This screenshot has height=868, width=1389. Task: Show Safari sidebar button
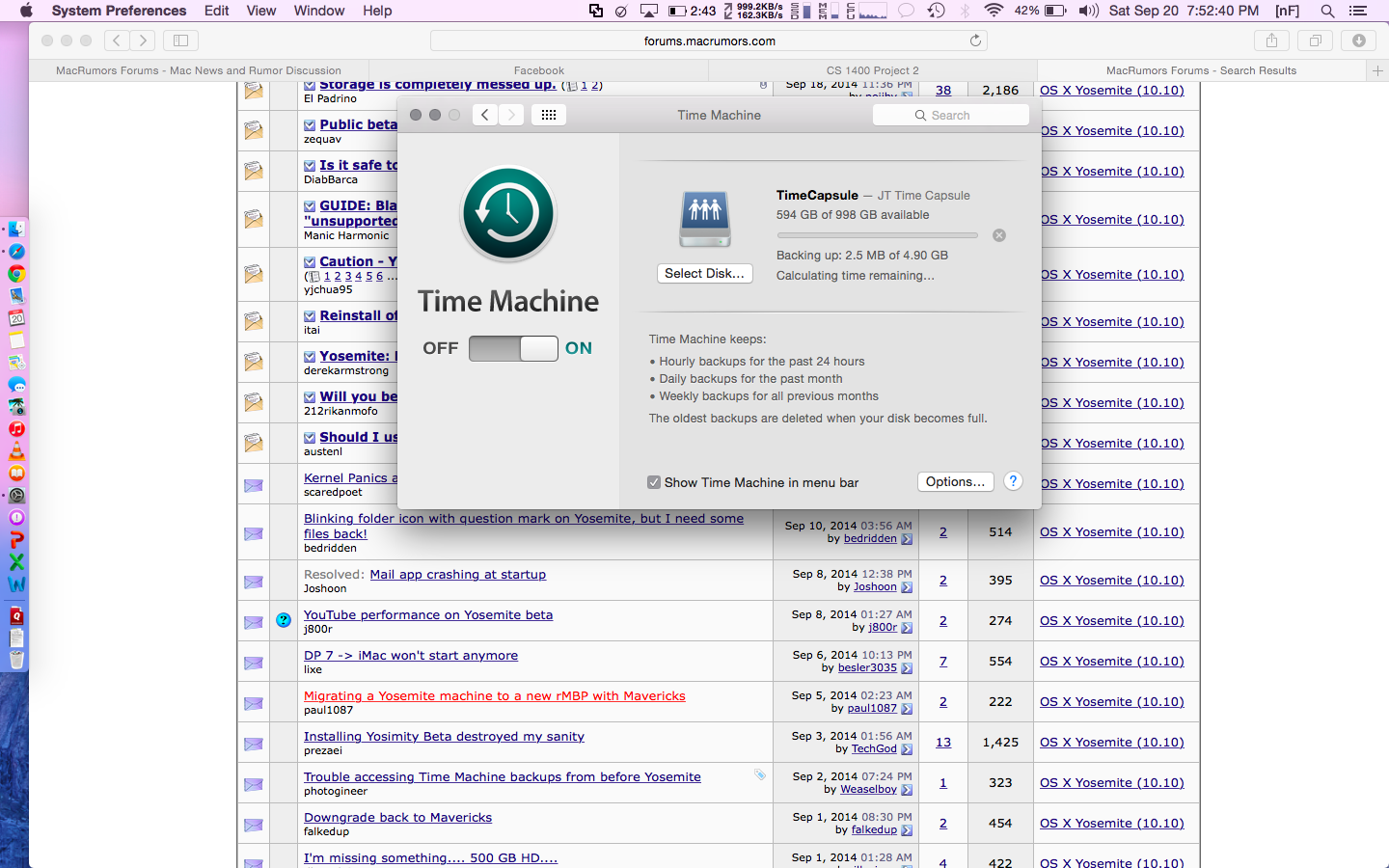pyautogui.click(x=180, y=41)
